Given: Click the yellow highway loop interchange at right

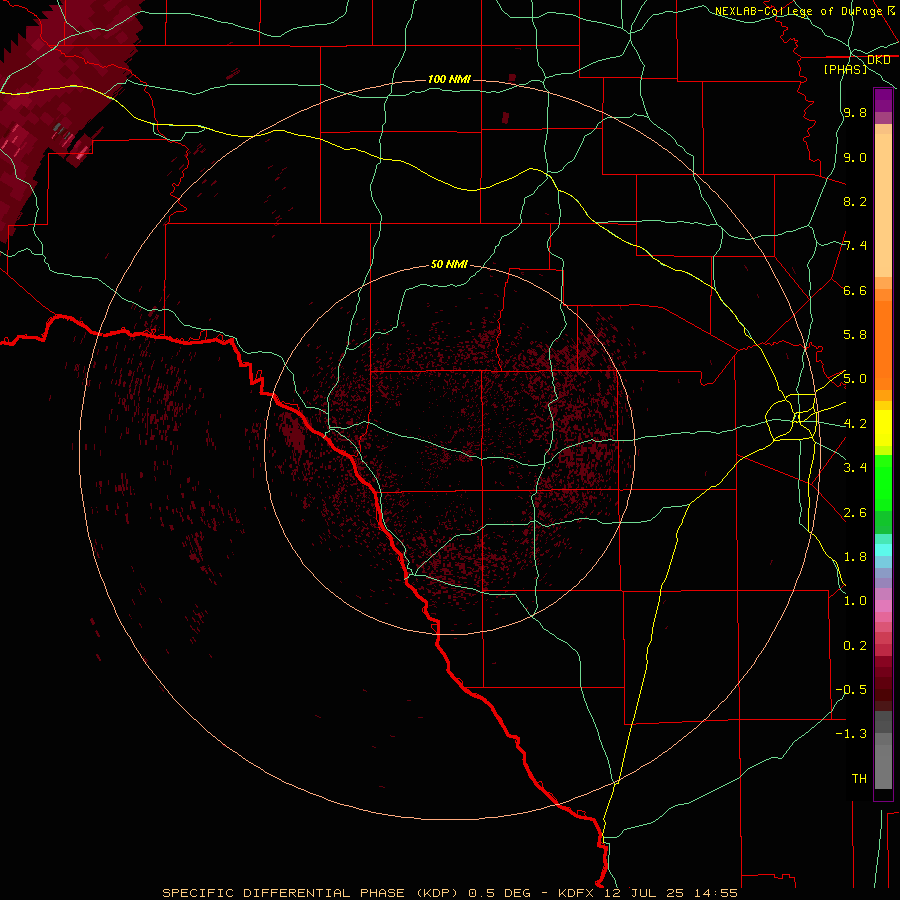Looking at the screenshot, I should pos(792,417).
